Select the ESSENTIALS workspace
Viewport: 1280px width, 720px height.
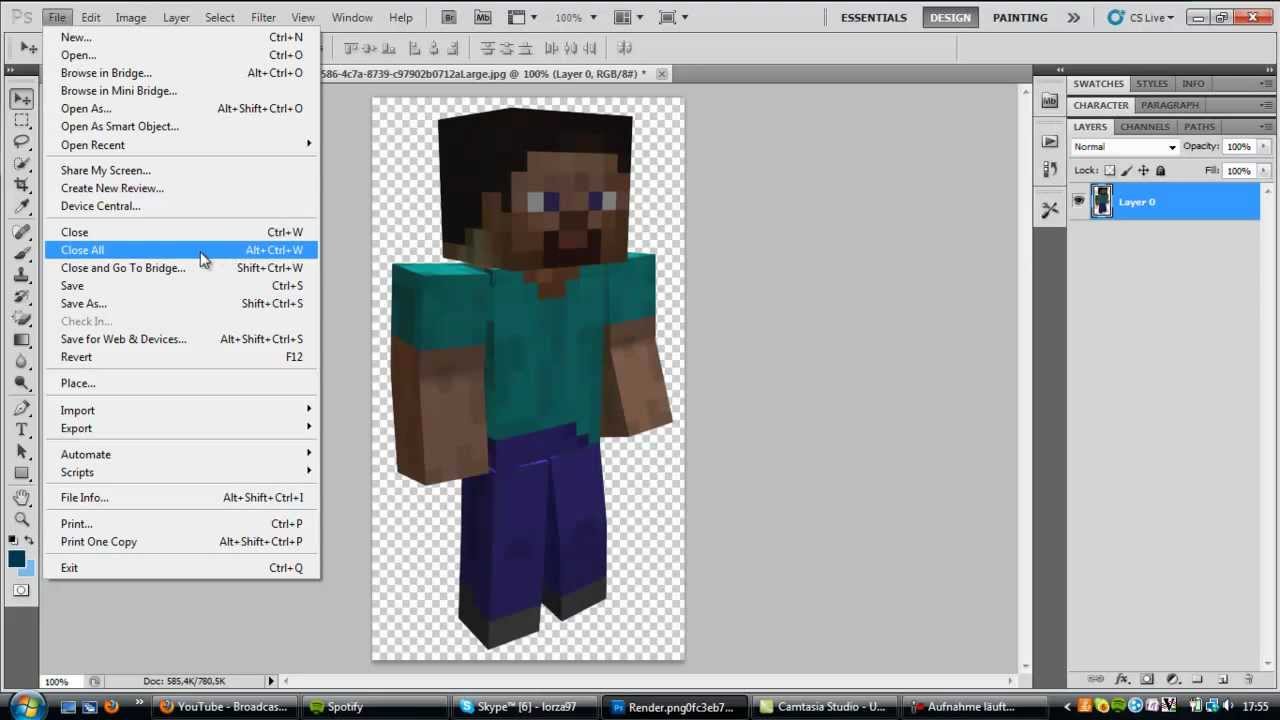[874, 17]
